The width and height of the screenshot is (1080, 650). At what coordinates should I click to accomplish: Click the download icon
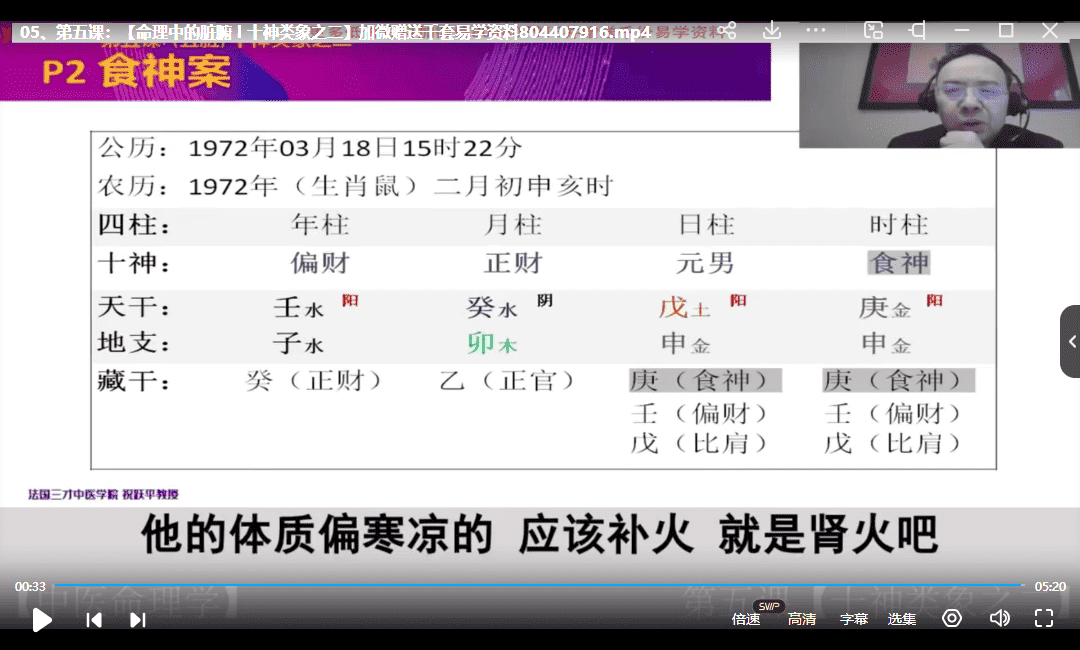coord(771,30)
